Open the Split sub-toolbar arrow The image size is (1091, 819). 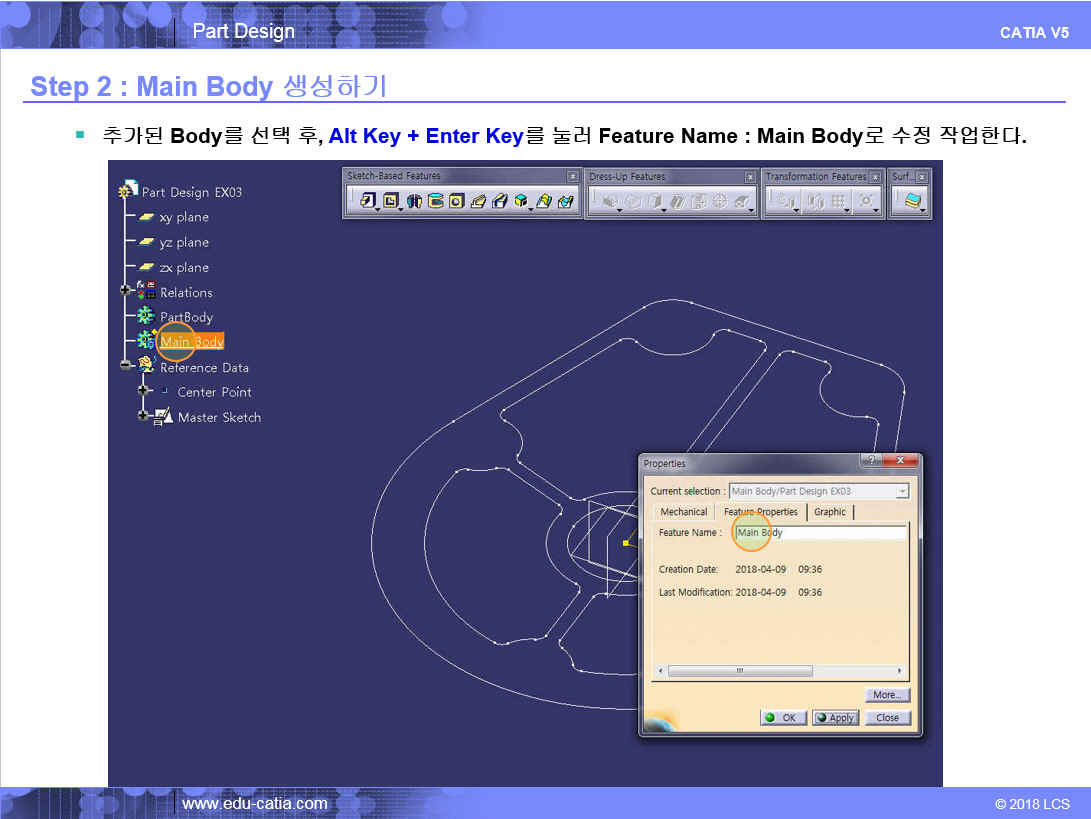pos(923,210)
